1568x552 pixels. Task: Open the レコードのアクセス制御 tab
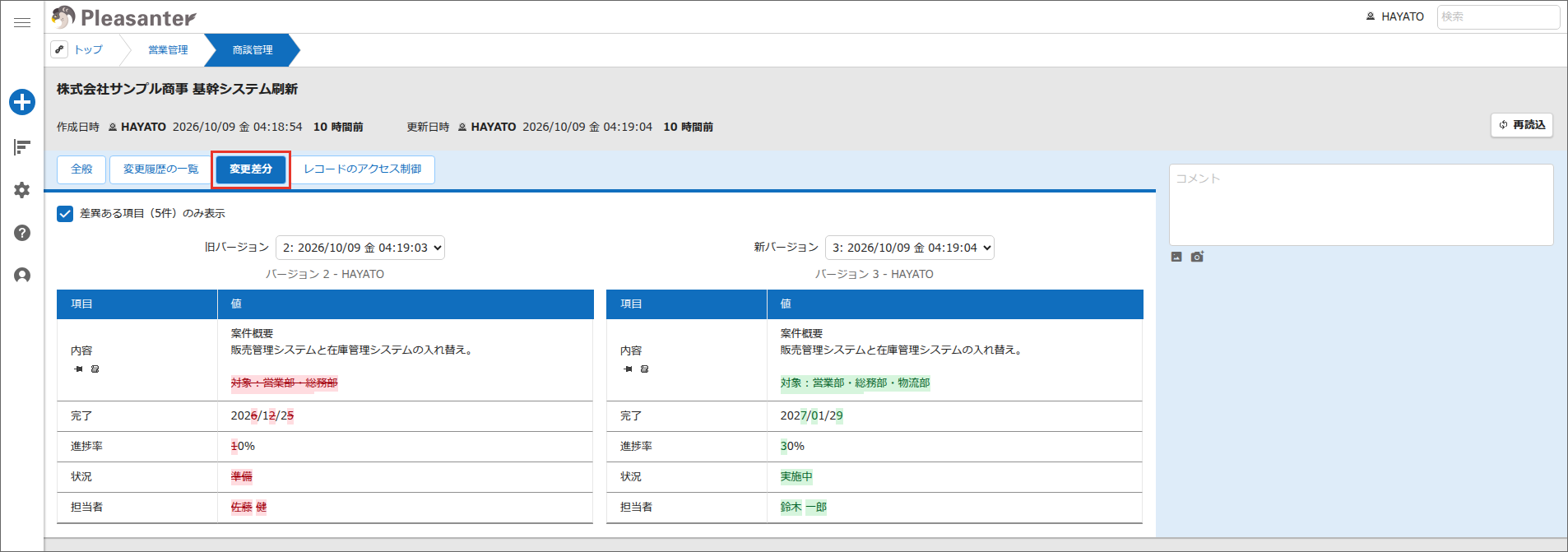363,169
